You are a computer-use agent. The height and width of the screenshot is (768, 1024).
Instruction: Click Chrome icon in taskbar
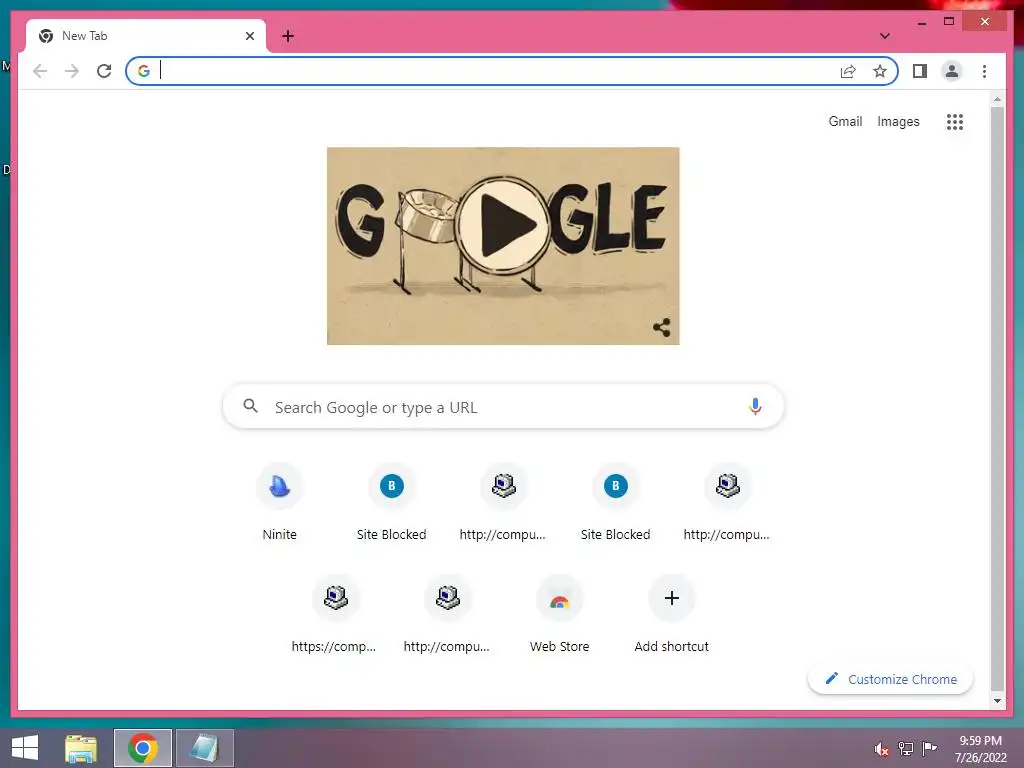point(142,748)
